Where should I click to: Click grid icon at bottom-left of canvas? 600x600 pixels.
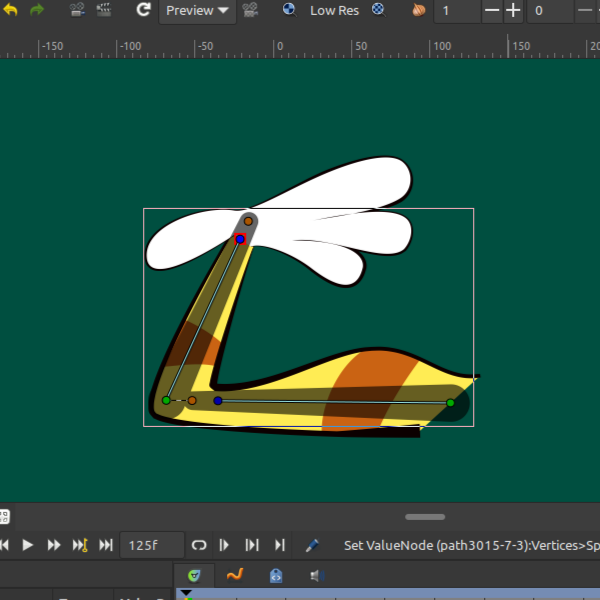tap(4, 517)
